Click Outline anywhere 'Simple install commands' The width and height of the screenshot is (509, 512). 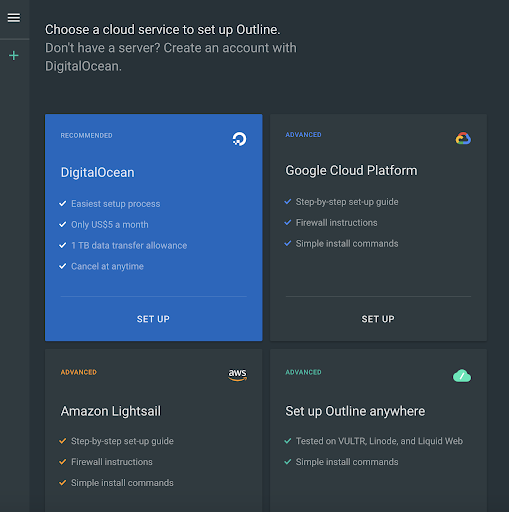[347, 462]
